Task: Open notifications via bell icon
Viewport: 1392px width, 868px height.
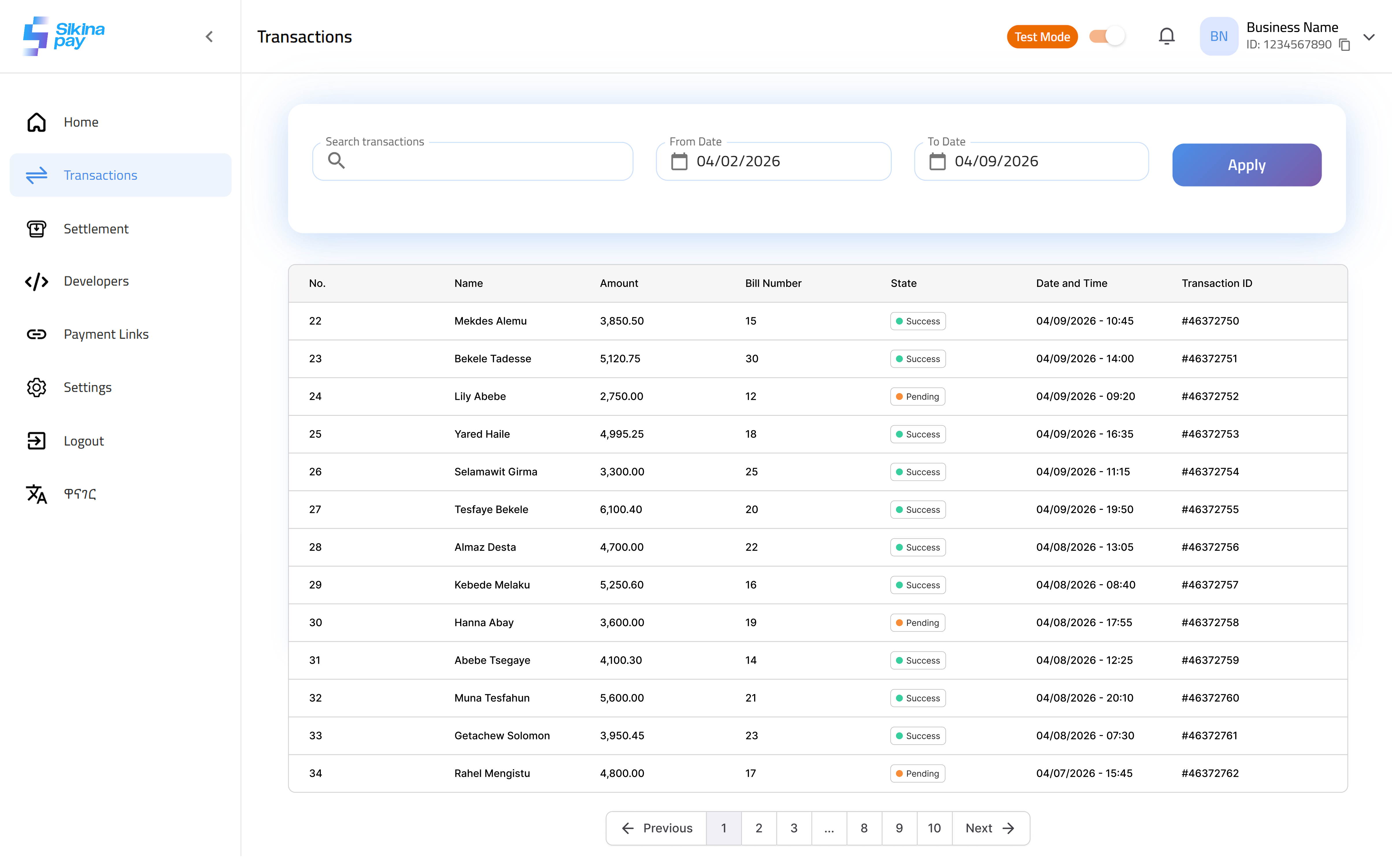Action: click(x=1167, y=36)
